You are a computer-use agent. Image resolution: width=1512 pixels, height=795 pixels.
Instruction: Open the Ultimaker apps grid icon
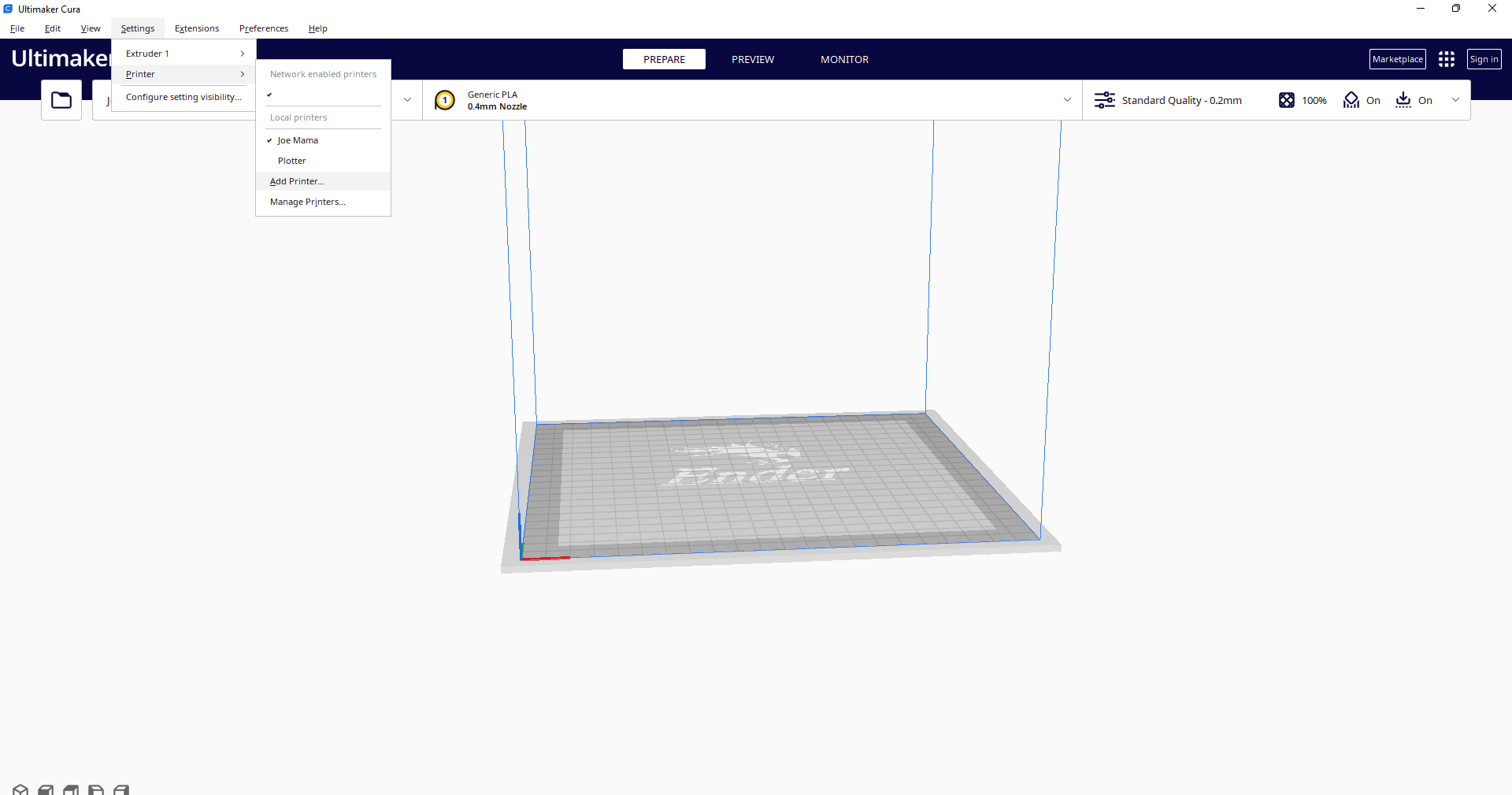coord(1447,59)
